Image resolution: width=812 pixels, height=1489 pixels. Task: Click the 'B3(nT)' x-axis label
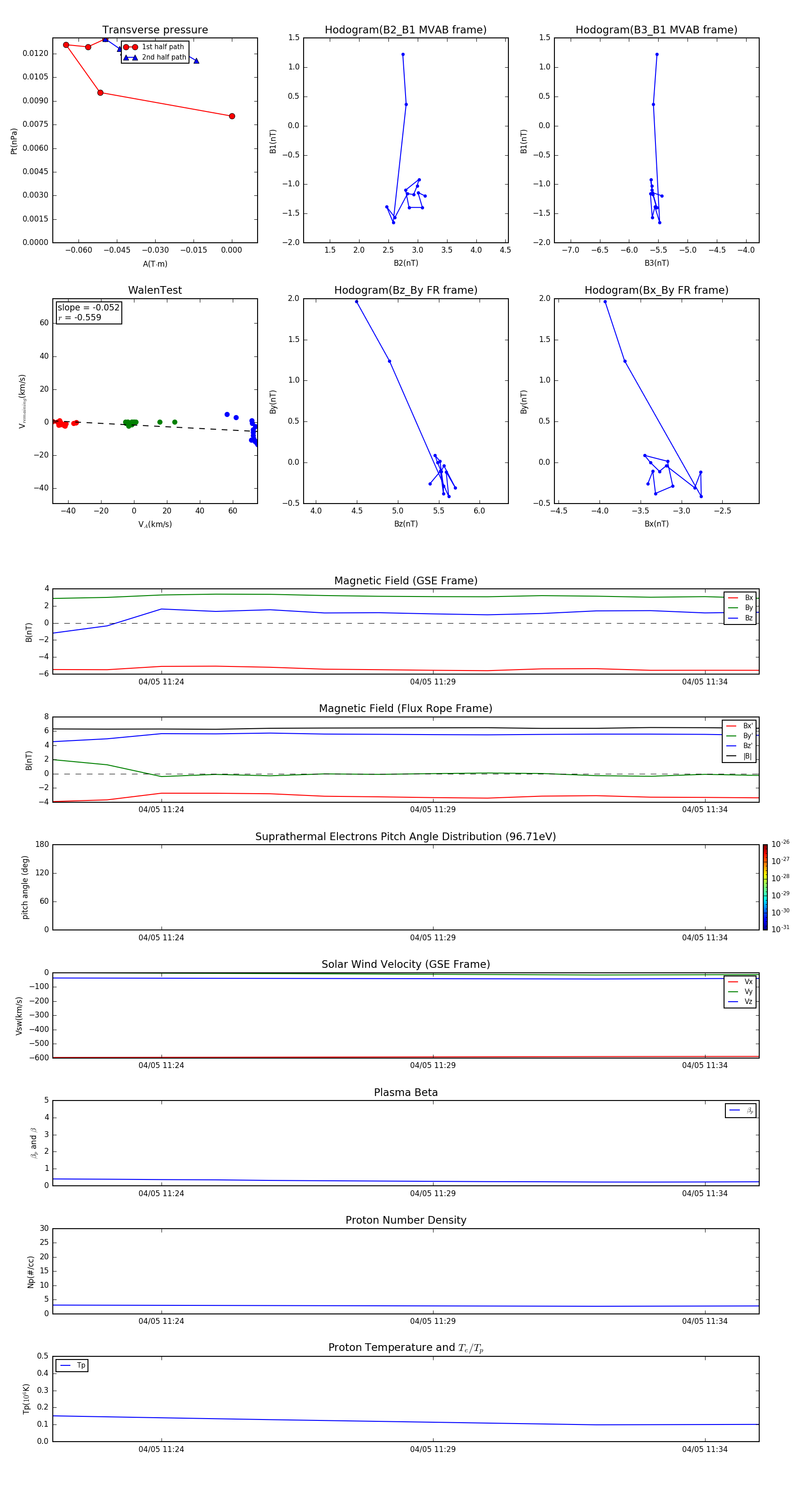click(x=656, y=263)
